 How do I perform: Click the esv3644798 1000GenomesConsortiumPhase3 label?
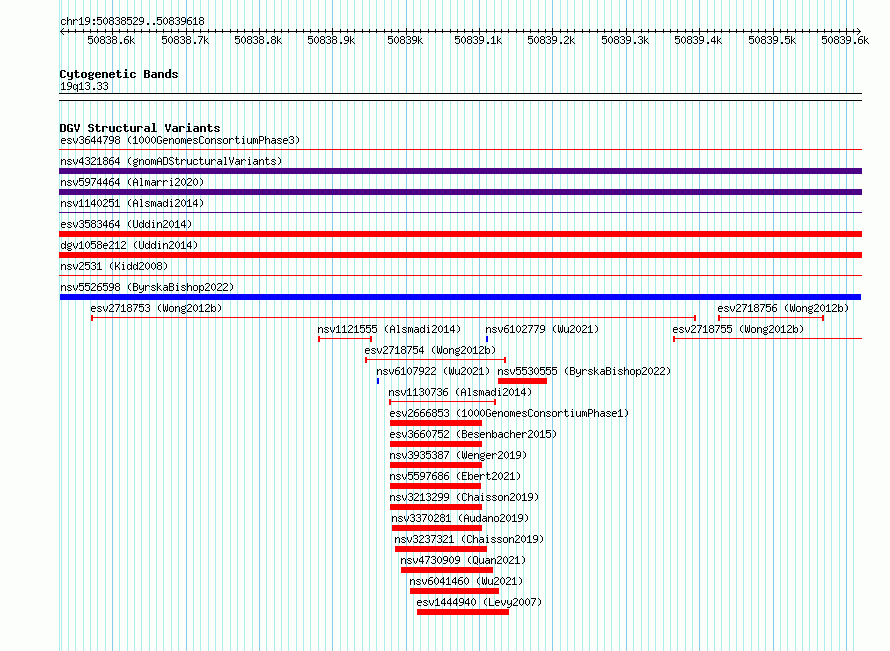180,140
